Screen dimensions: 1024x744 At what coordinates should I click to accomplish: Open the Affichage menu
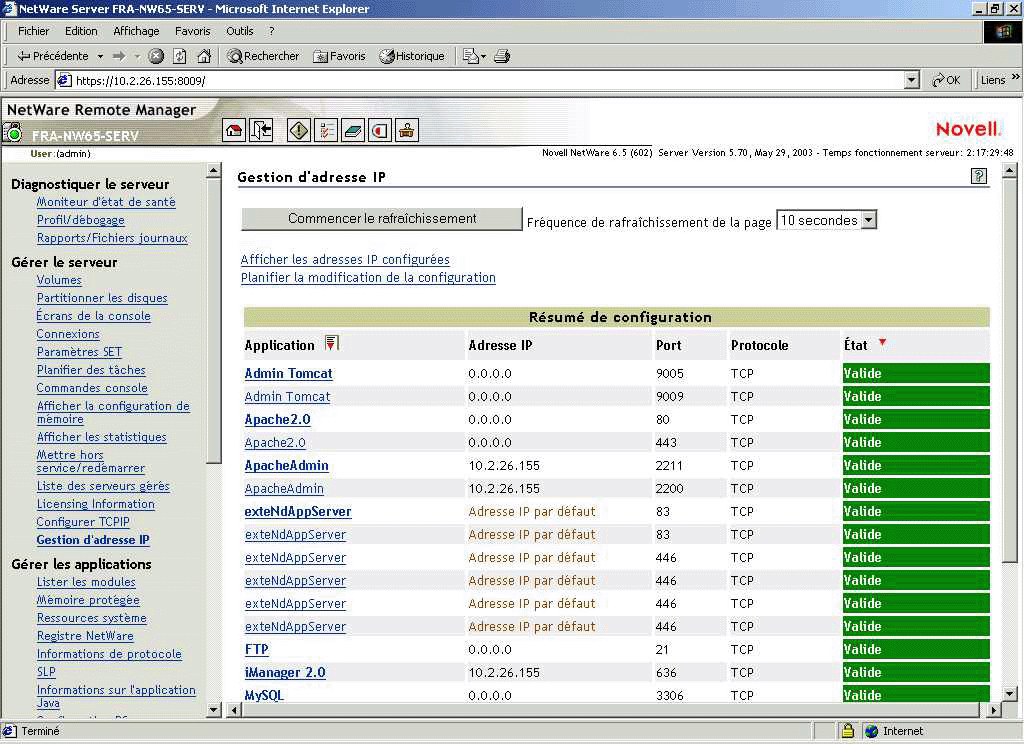136,31
